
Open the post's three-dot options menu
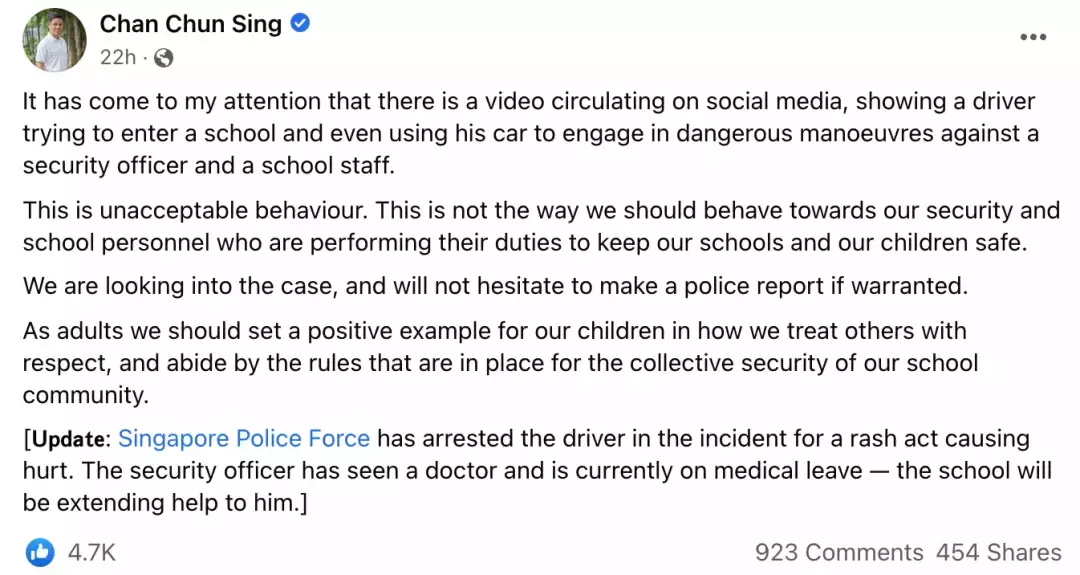[x=1032, y=38]
